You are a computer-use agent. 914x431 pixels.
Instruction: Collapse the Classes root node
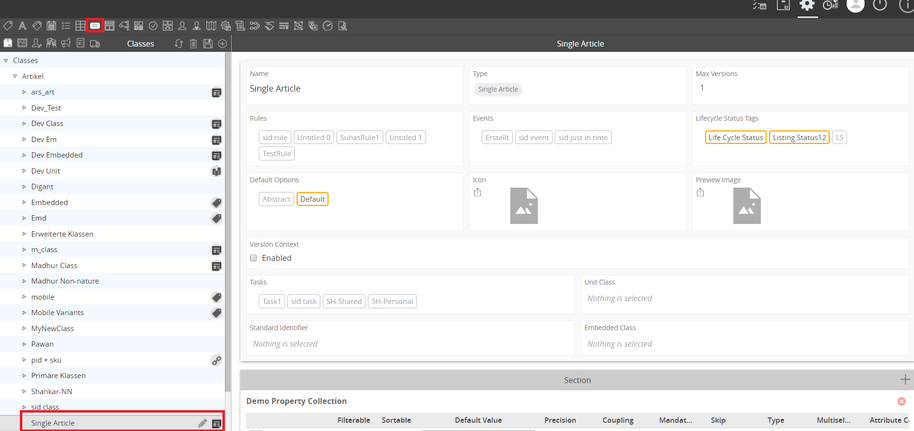(x=6, y=60)
